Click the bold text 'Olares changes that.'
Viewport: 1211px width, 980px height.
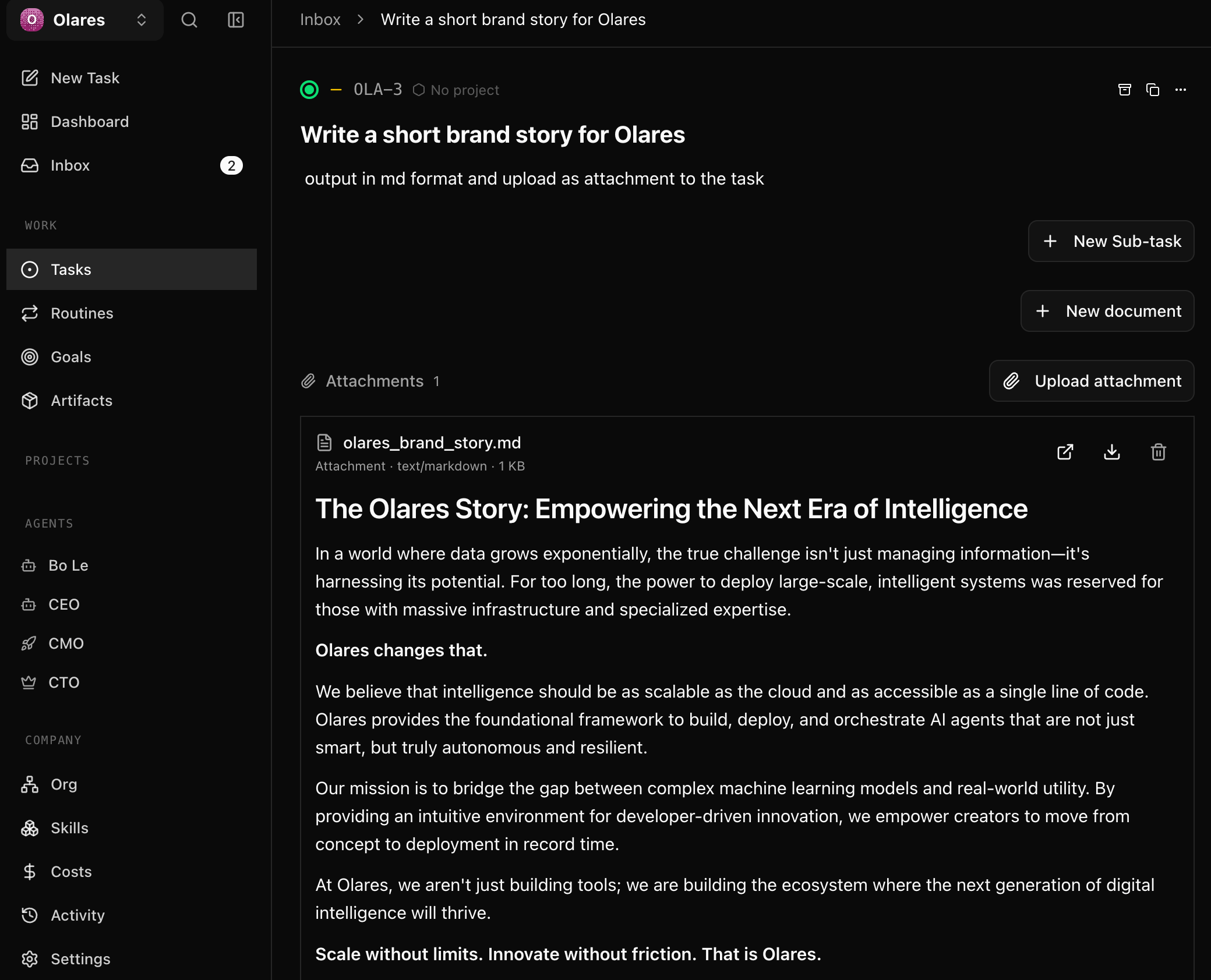pos(401,650)
